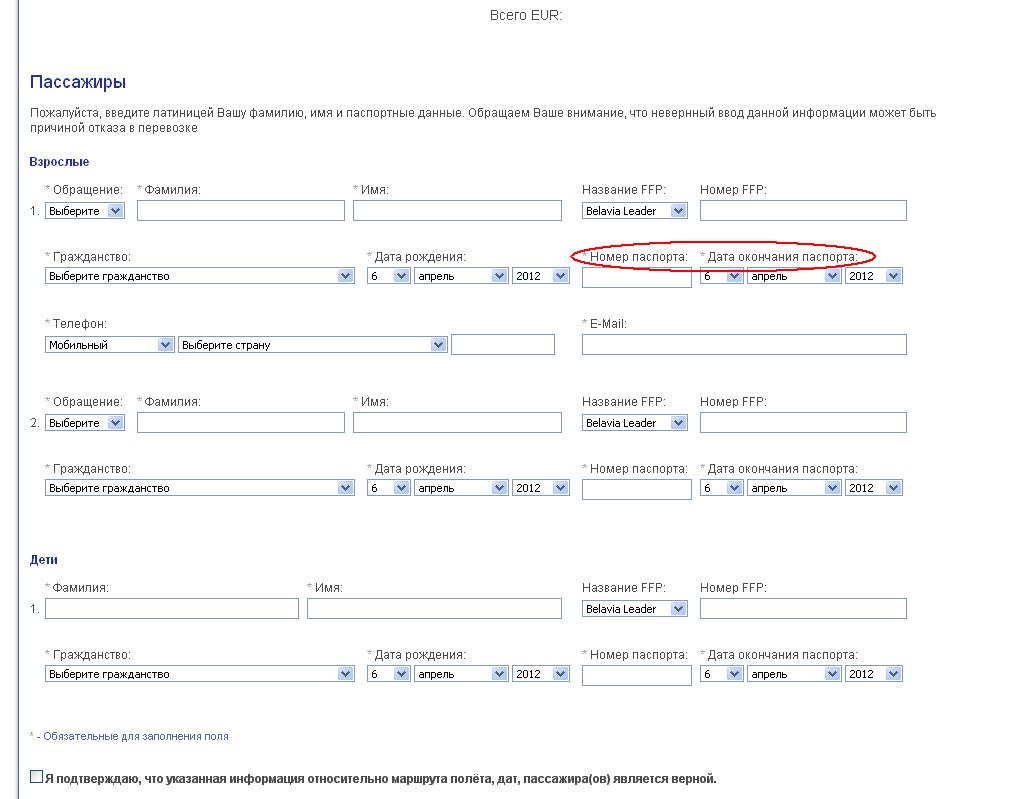Click FFP number field for adult 2
Image resolution: width=1014 pixels, height=799 pixels.
[x=803, y=423]
